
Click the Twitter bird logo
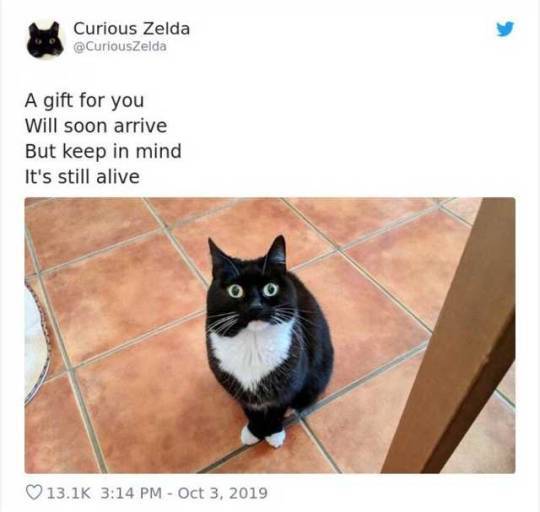[505, 29]
